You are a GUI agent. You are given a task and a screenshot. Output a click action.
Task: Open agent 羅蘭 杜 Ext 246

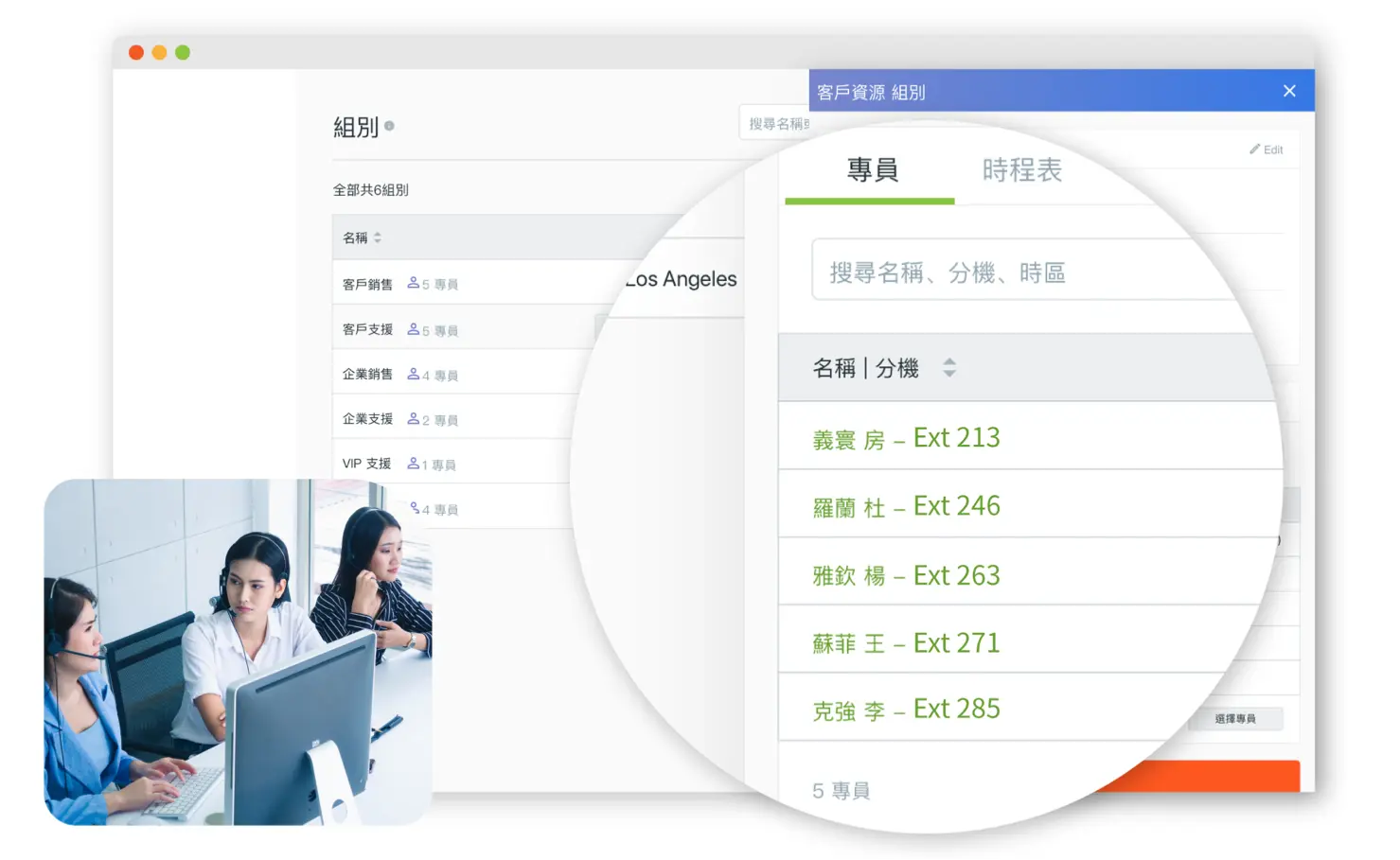(x=906, y=507)
